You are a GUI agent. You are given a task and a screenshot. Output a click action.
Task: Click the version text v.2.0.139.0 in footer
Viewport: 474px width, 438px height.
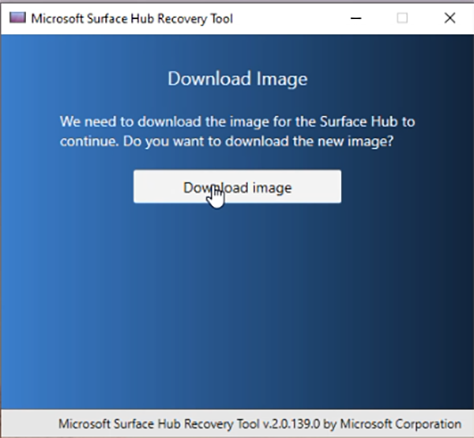[x=292, y=424]
